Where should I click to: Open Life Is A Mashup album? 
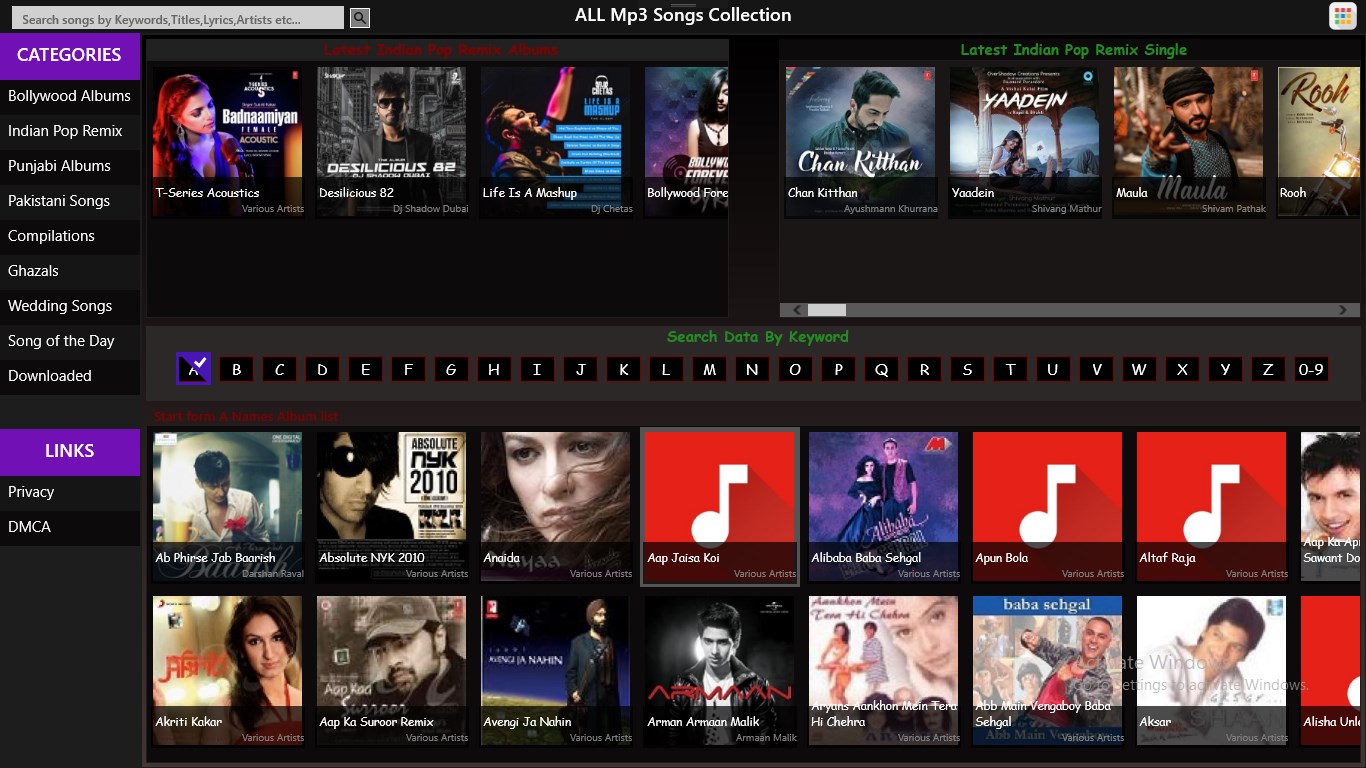[x=556, y=141]
